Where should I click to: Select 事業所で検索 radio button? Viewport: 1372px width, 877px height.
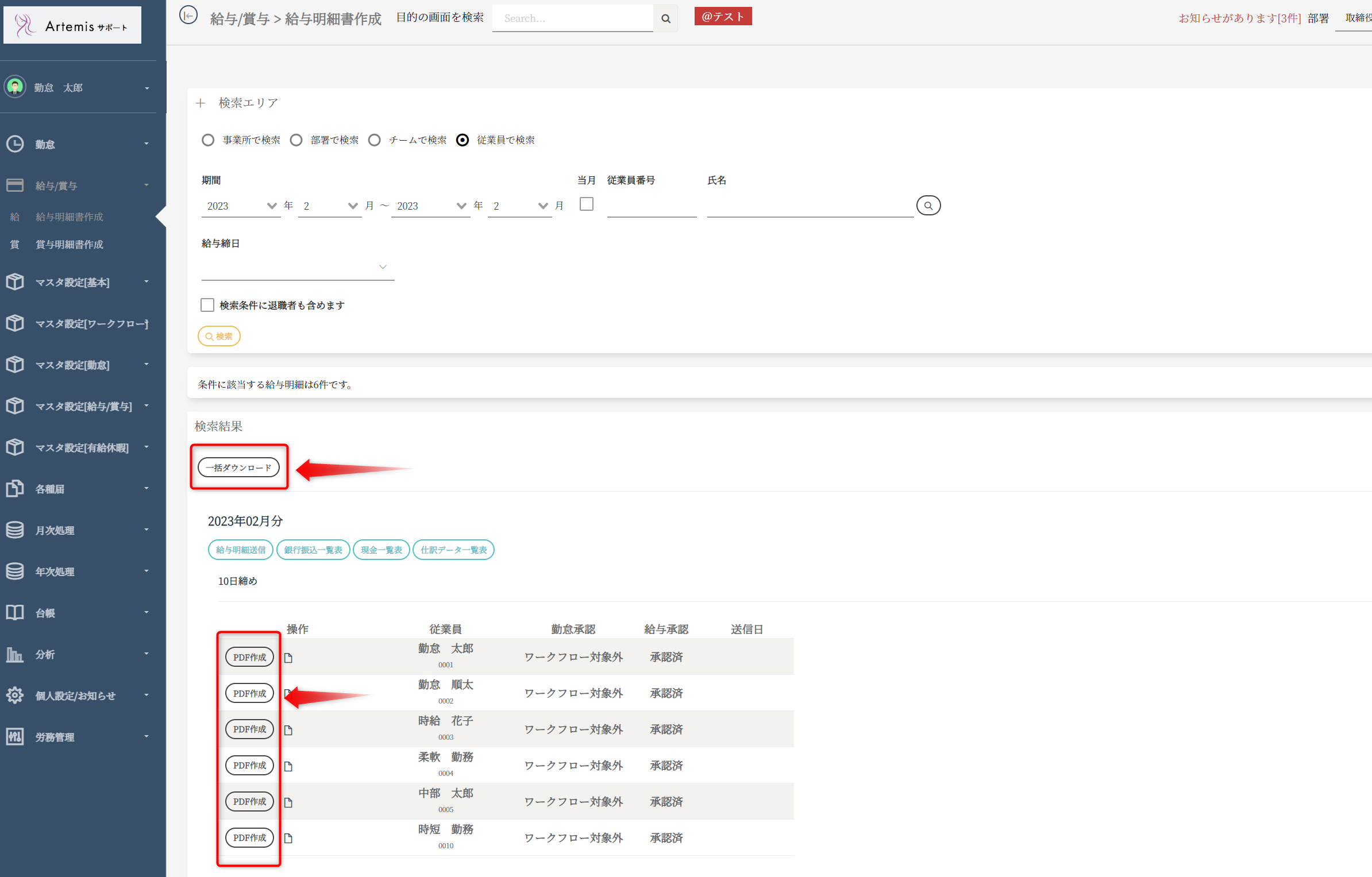point(208,140)
